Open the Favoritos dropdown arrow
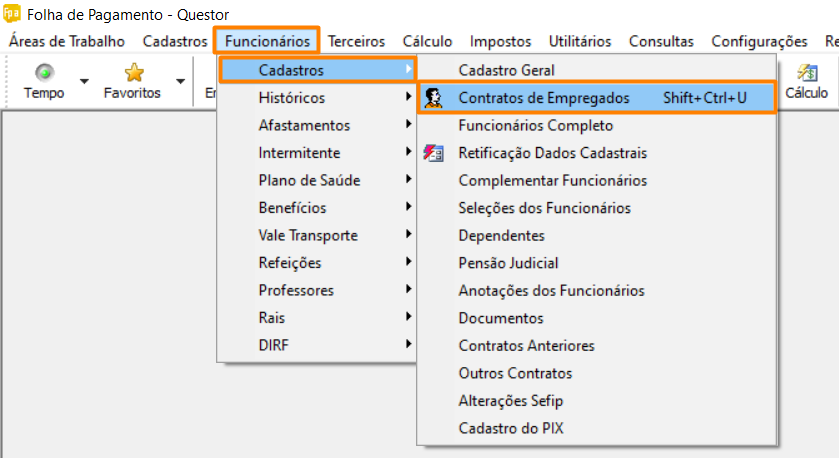This screenshot has height=458, width=839. 180,82
